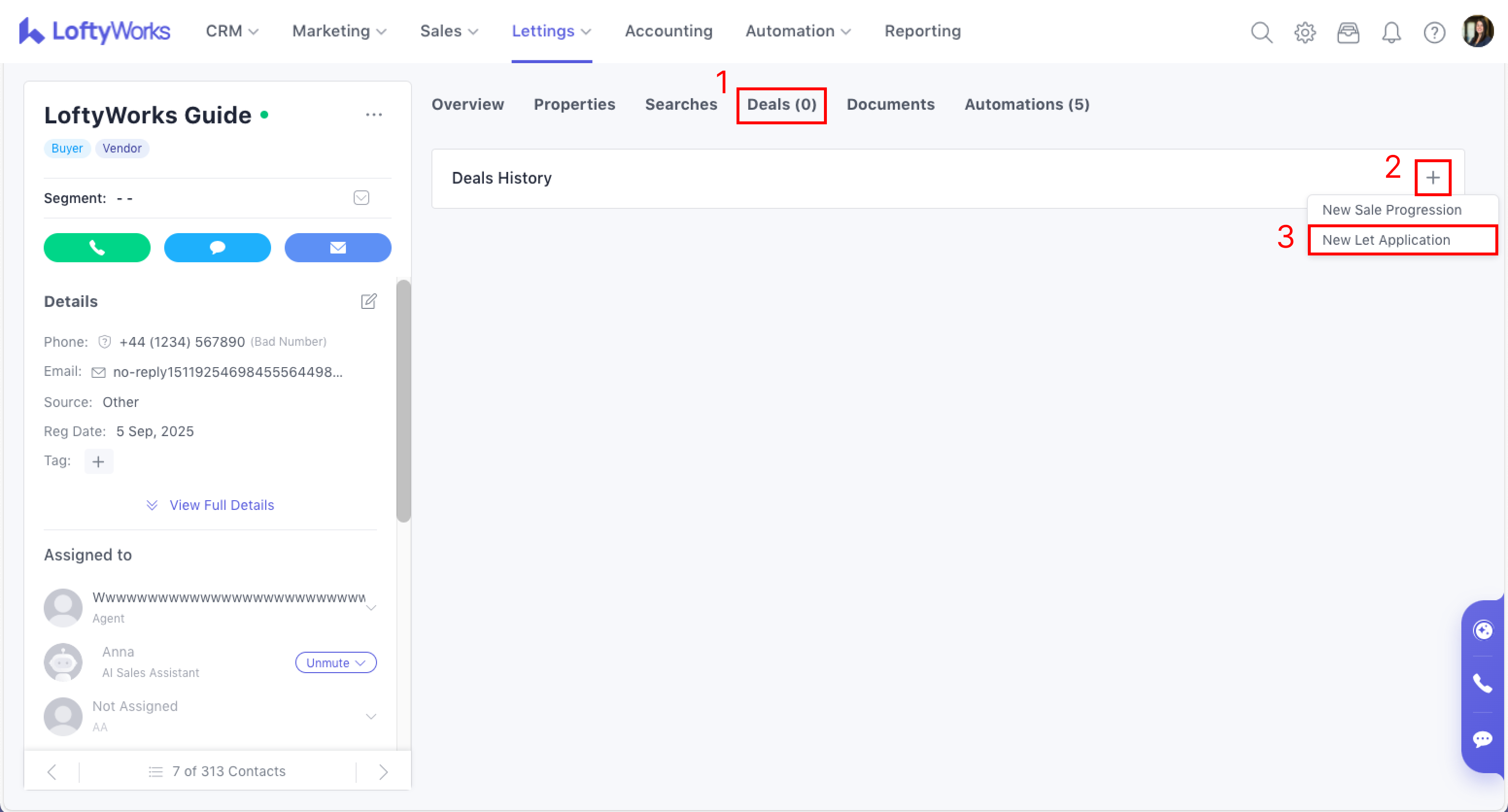Open the search magnifier in top bar
The image size is (1508, 812).
(1261, 32)
